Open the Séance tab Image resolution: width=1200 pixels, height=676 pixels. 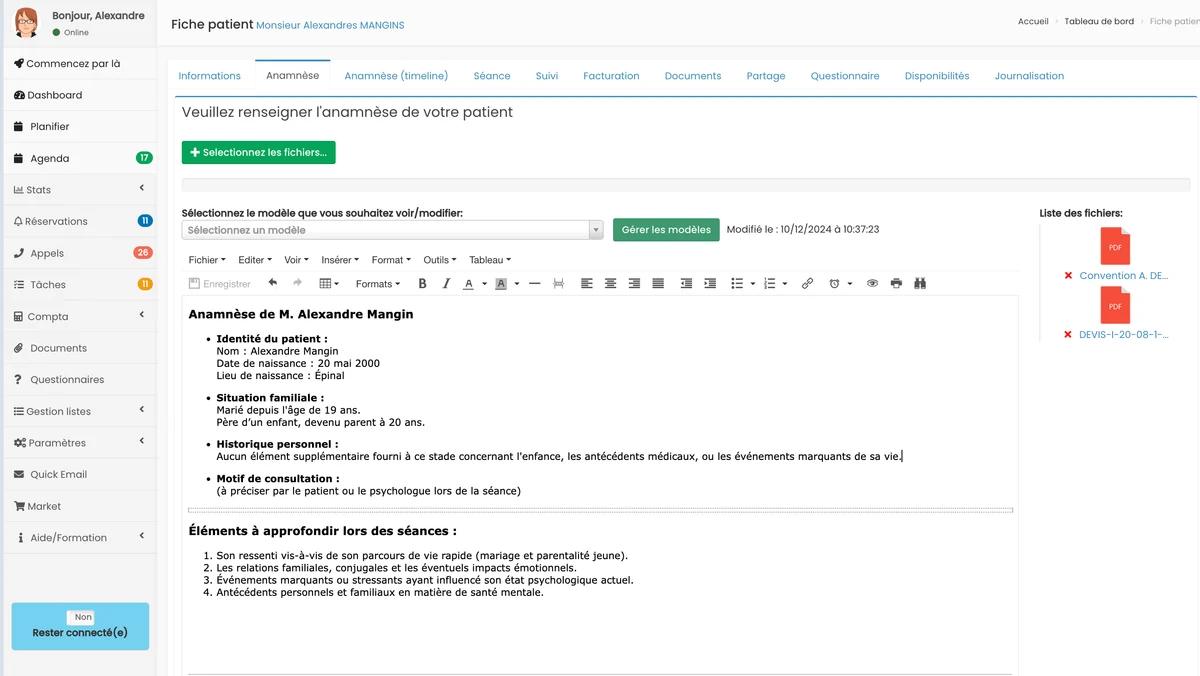click(x=492, y=76)
